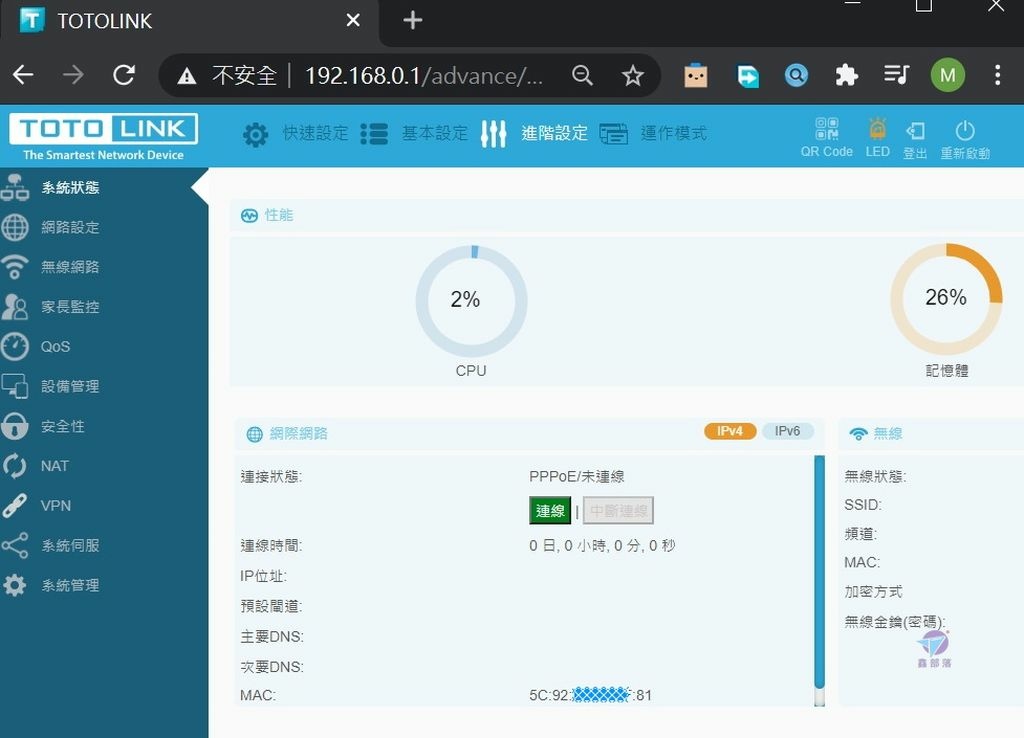Click the MAC address value
This screenshot has height=738, width=1024.
[590, 695]
